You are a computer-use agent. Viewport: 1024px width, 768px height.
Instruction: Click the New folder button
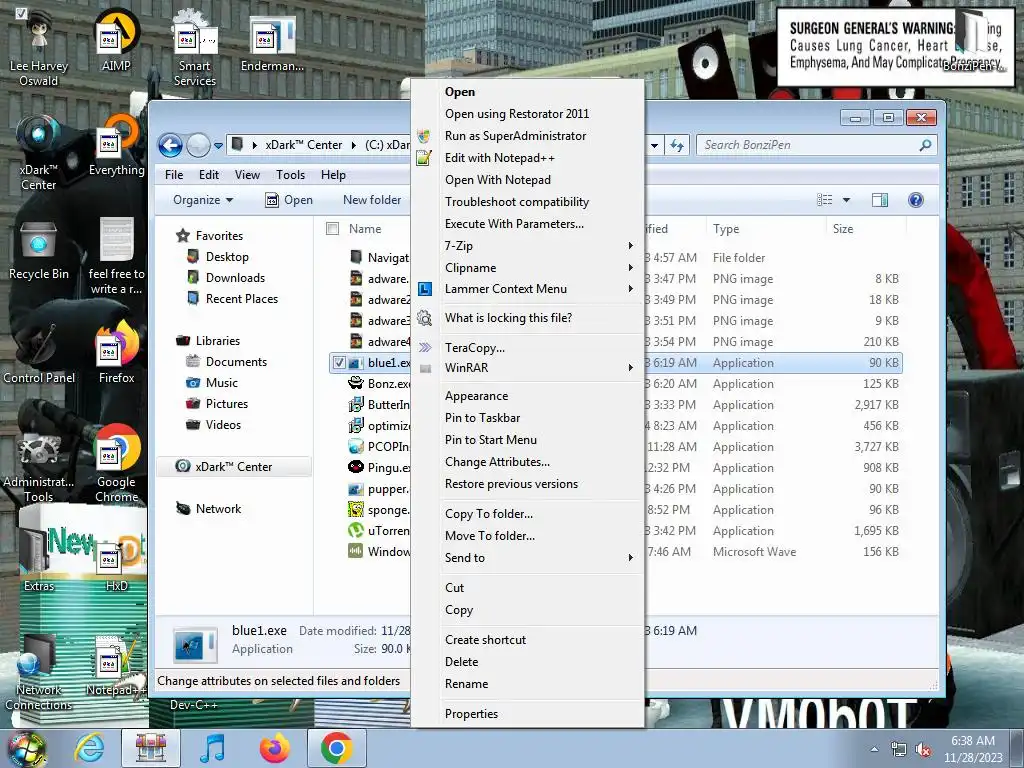pyautogui.click(x=372, y=200)
